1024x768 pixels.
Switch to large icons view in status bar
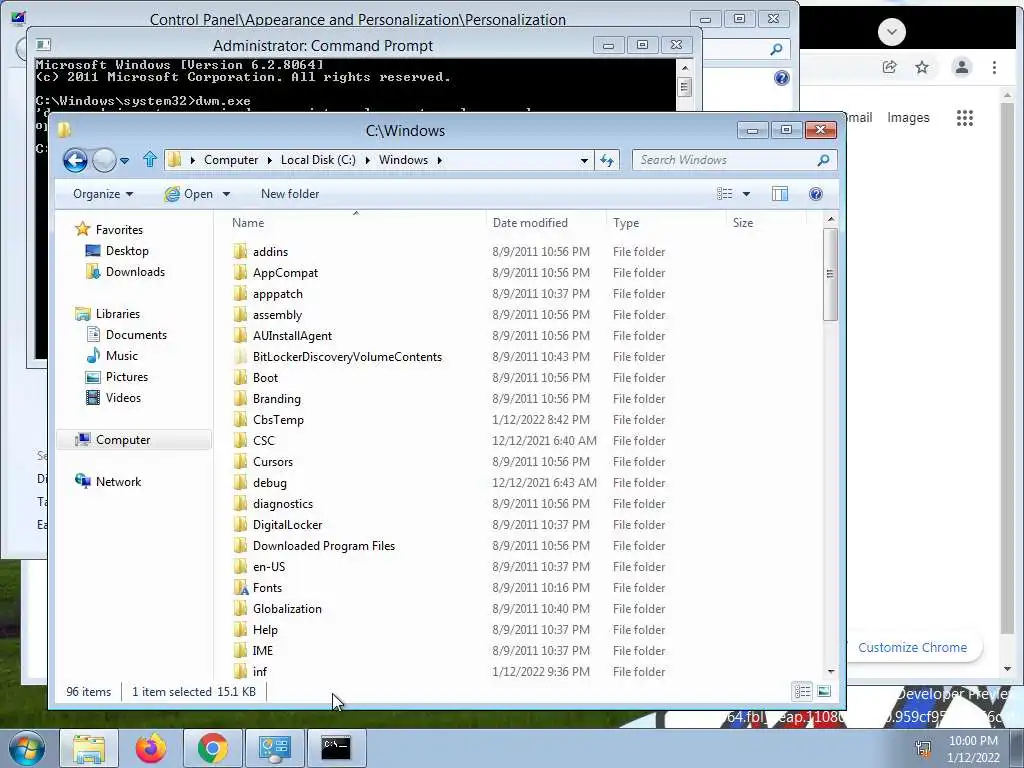coord(824,691)
